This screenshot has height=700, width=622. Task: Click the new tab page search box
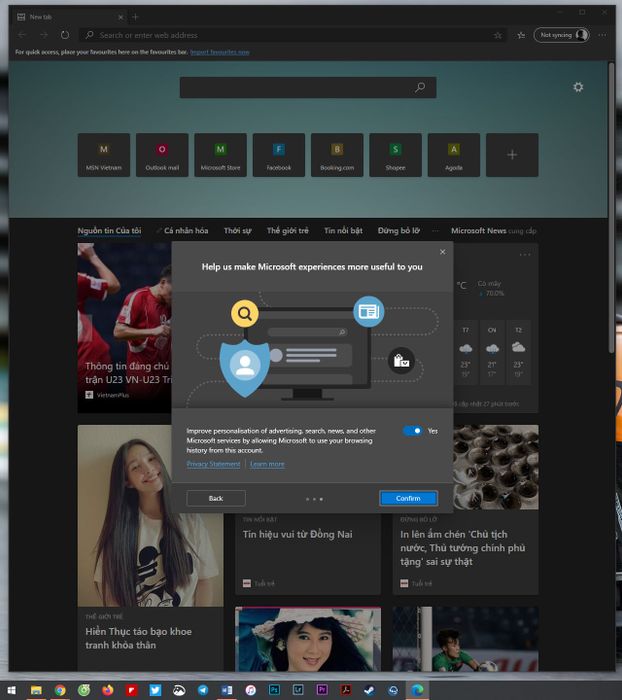pos(308,87)
